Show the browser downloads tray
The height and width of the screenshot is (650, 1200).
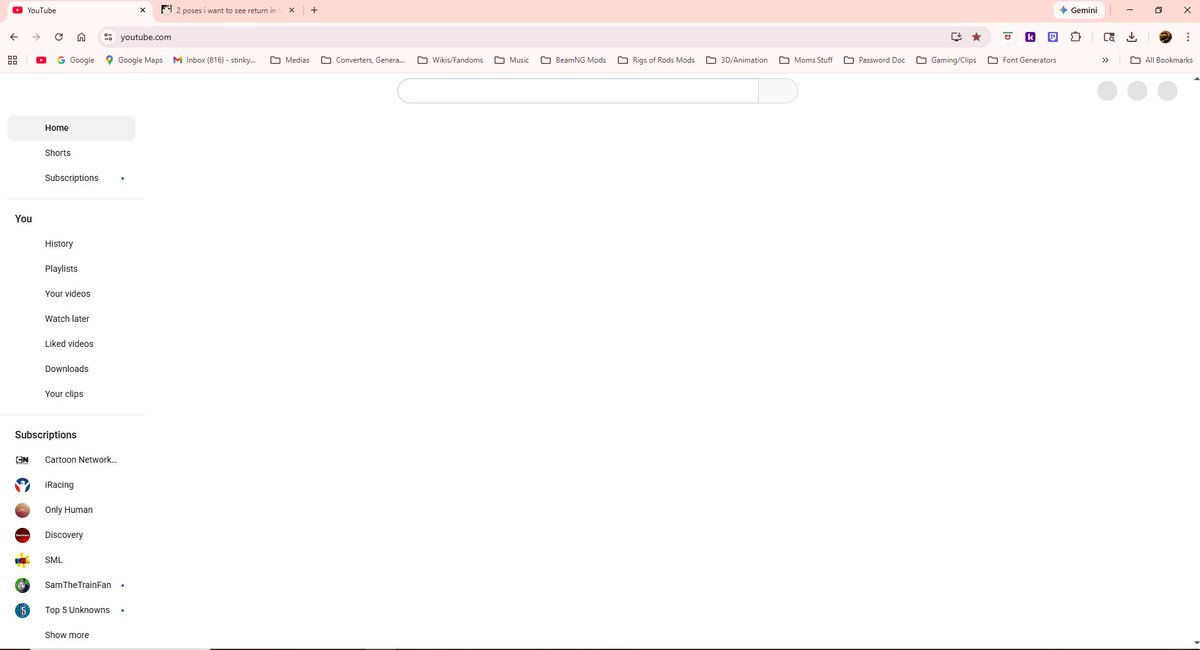point(1132,37)
